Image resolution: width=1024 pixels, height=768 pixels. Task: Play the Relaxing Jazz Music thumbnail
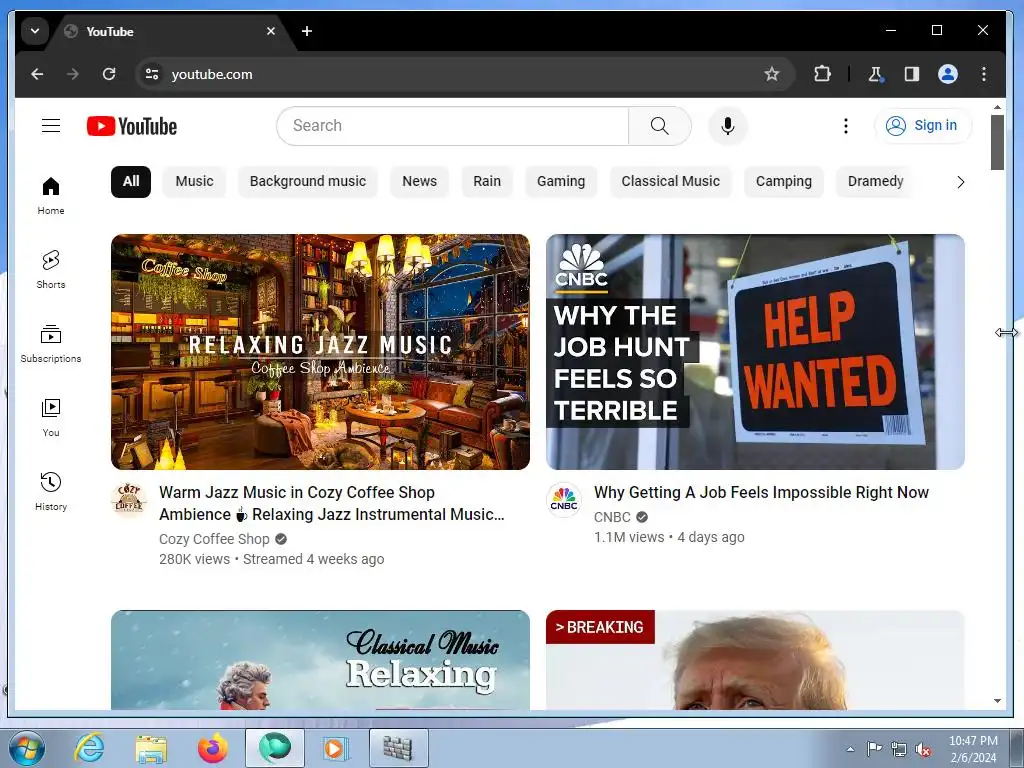(x=320, y=352)
